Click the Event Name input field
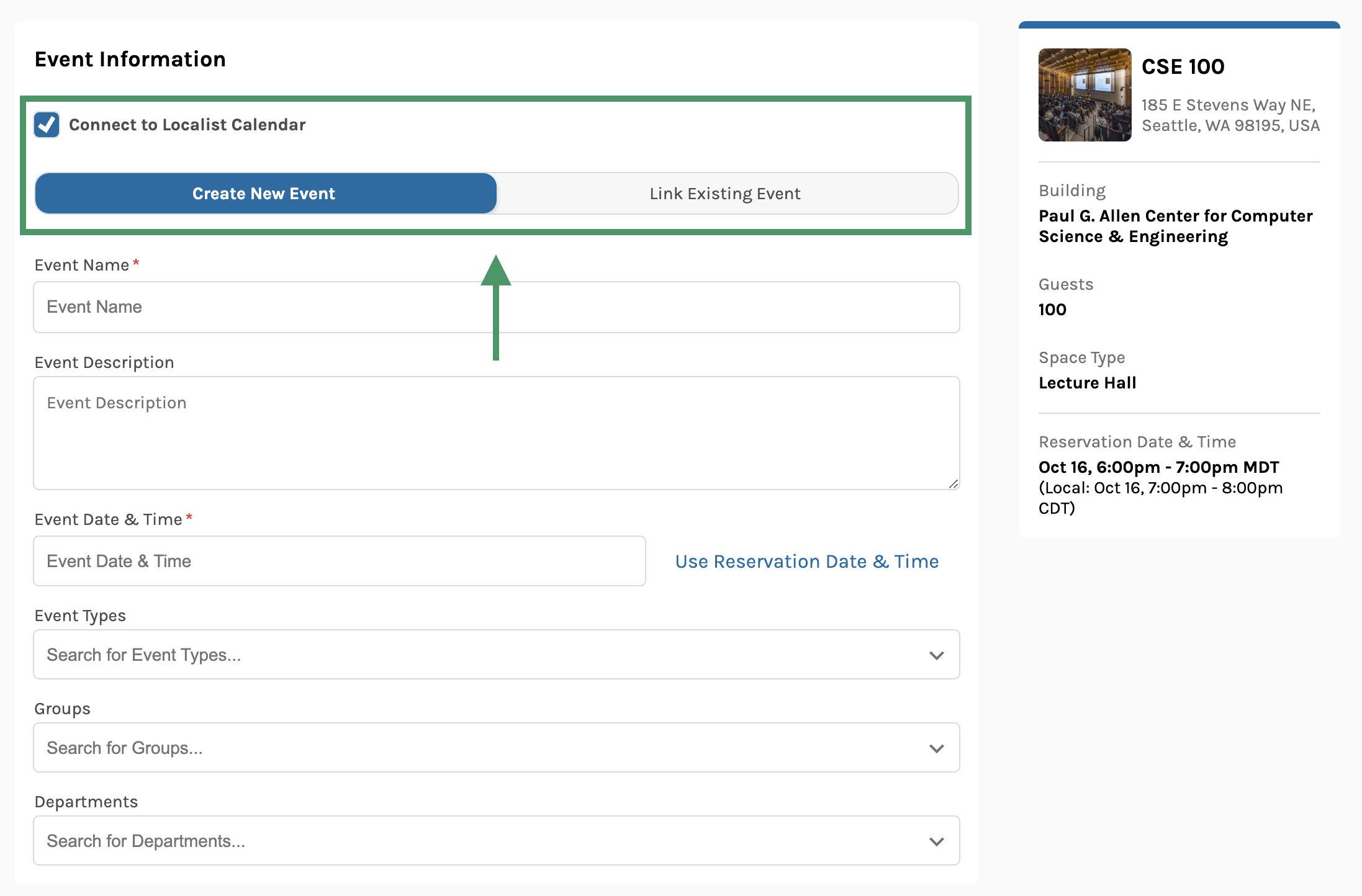 point(495,307)
